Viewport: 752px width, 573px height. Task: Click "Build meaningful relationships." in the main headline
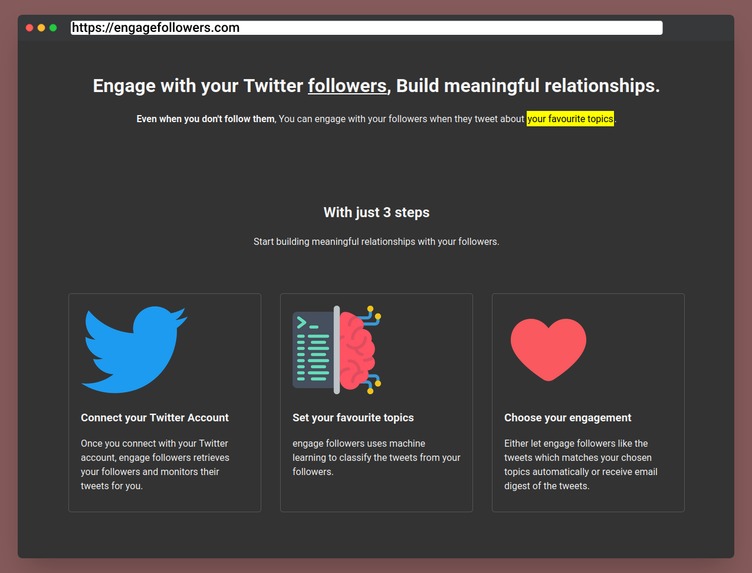click(528, 86)
